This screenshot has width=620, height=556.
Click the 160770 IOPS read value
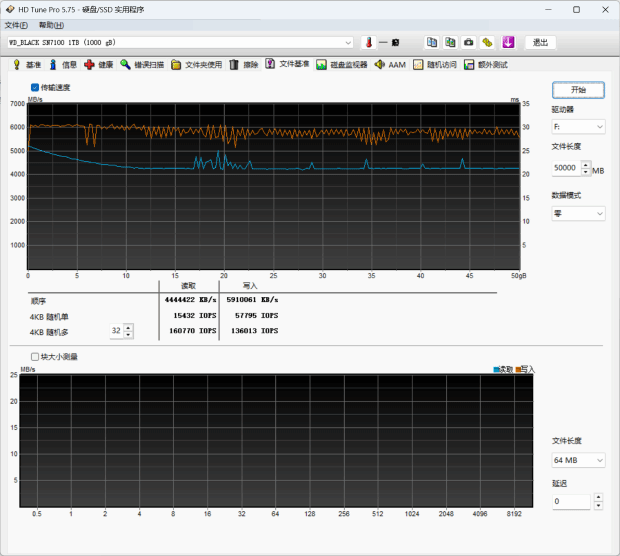tap(193, 331)
